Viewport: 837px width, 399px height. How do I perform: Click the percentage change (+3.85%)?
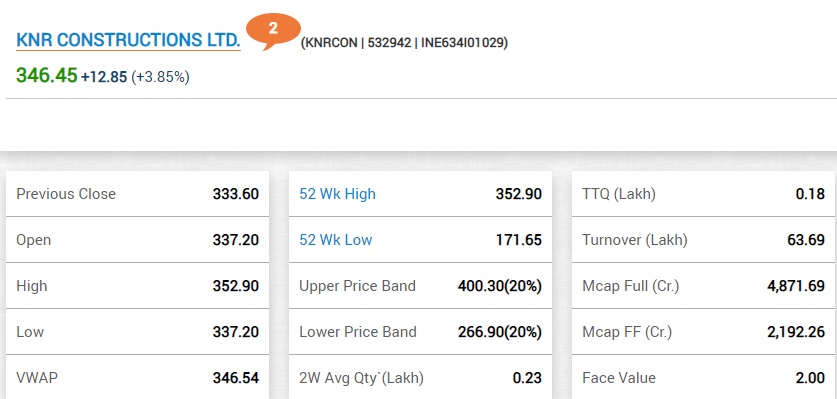coord(160,77)
